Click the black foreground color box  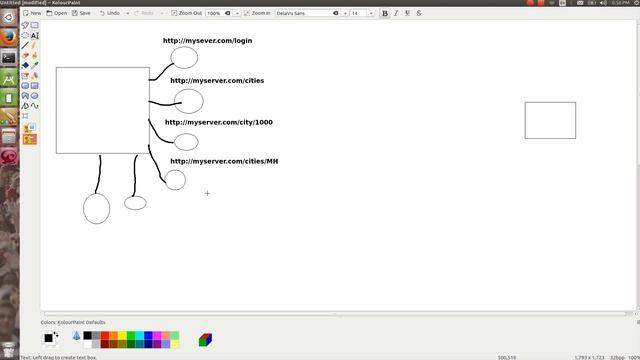(48, 338)
